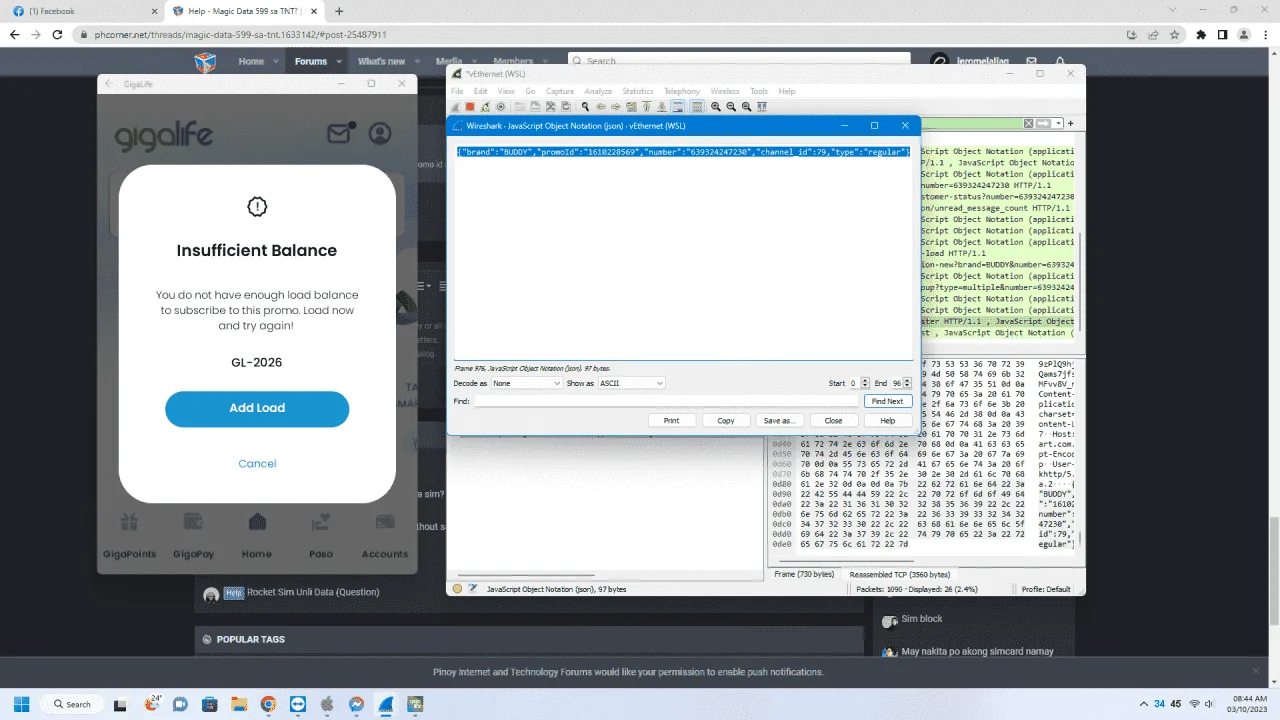Click Close button in JSON dialog

coord(833,421)
